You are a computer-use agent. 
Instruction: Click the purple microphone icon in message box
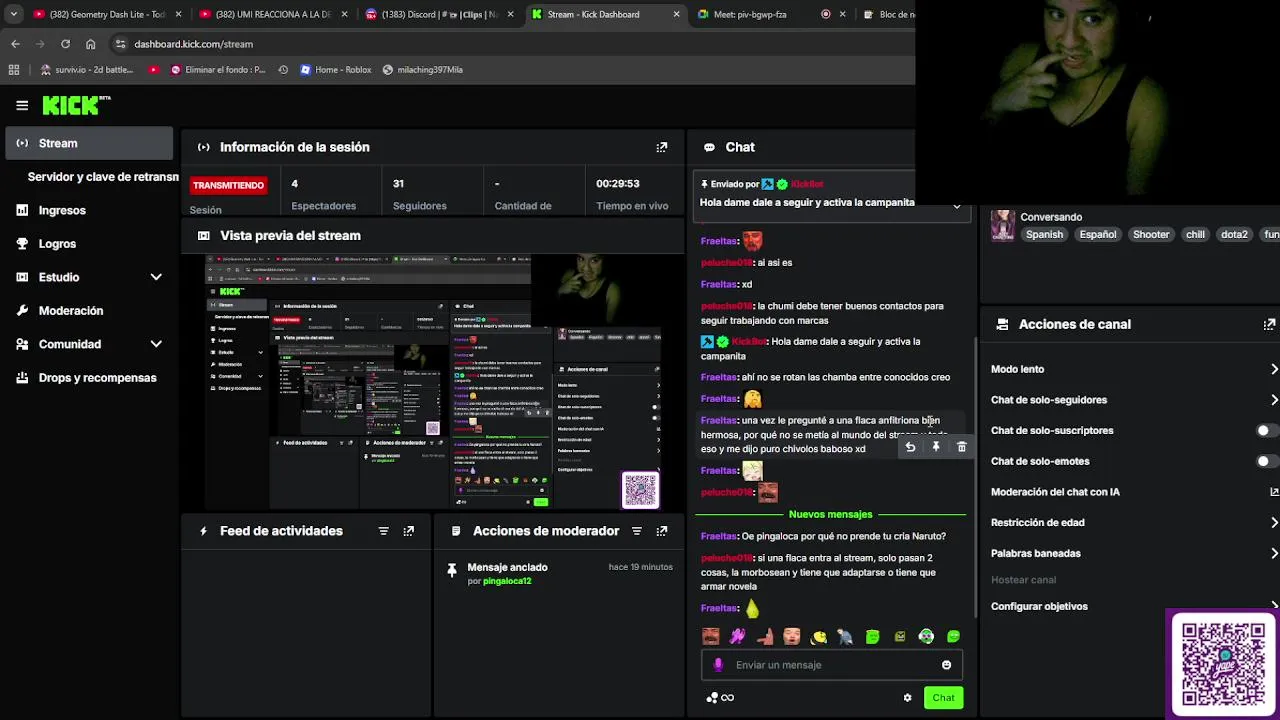[x=718, y=665]
